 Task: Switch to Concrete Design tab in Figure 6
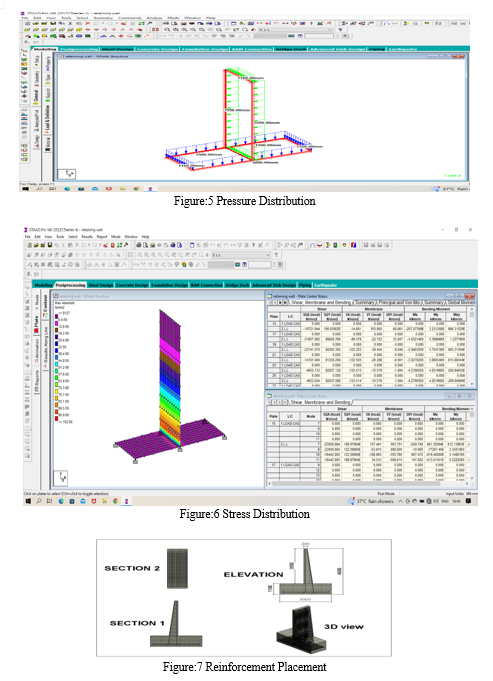pos(132,285)
